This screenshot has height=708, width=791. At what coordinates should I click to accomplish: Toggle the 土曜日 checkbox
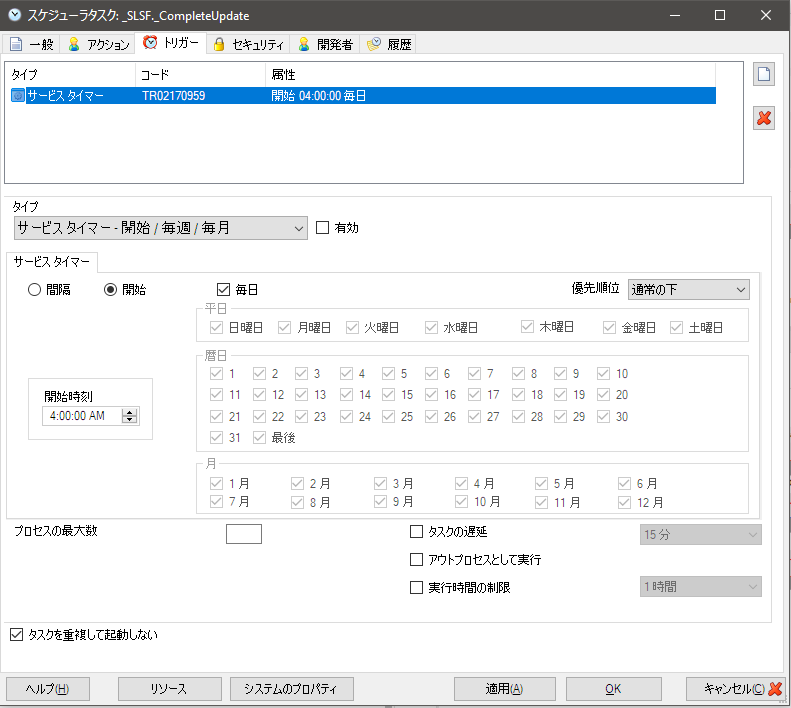point(676,328)
